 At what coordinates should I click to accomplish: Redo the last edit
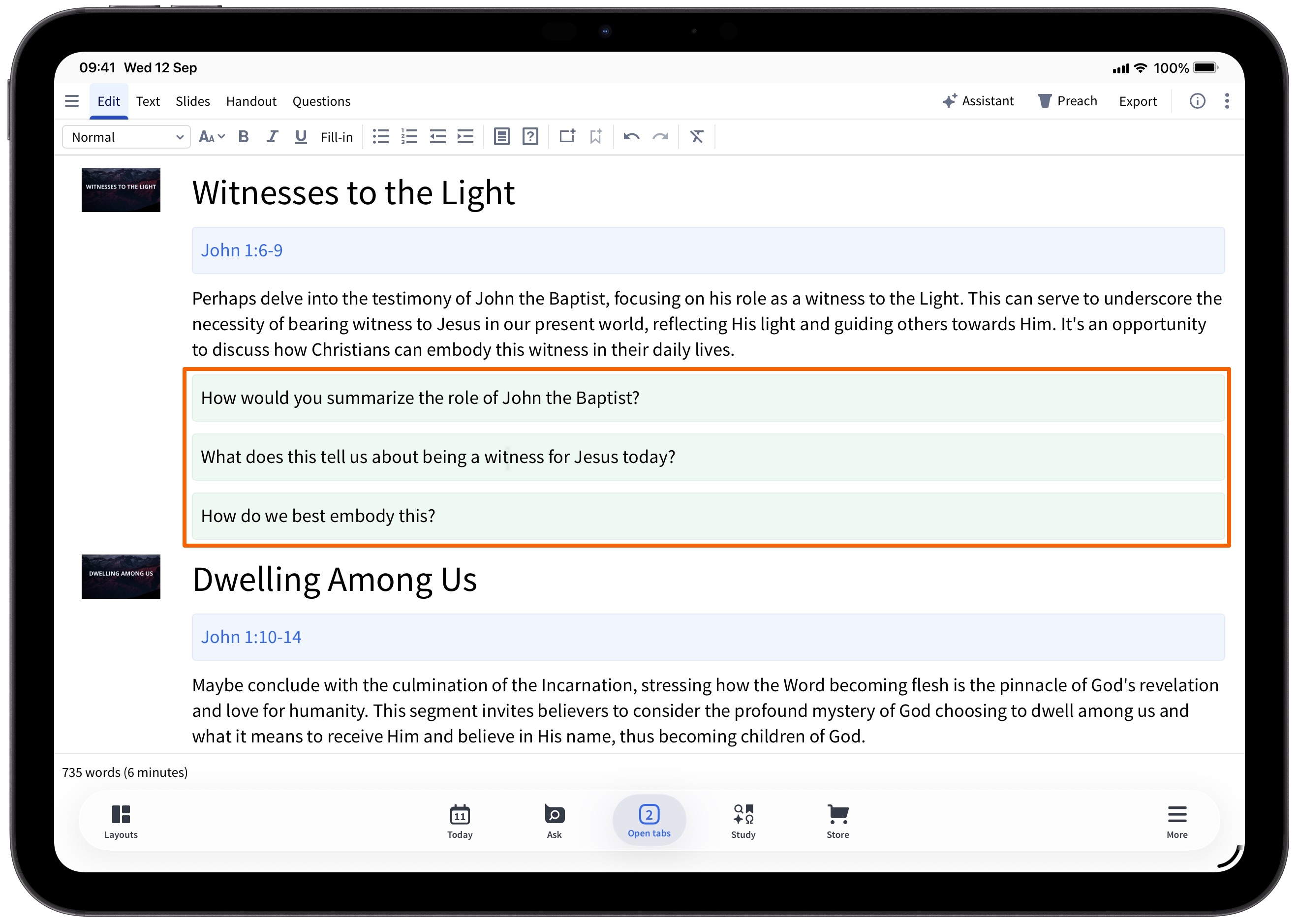coord(660,137)
